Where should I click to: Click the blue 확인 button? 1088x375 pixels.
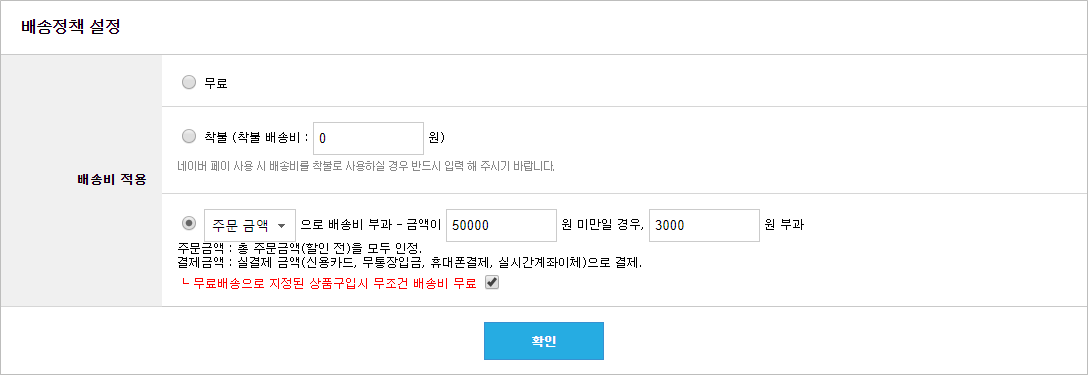[x=544, y=341]
